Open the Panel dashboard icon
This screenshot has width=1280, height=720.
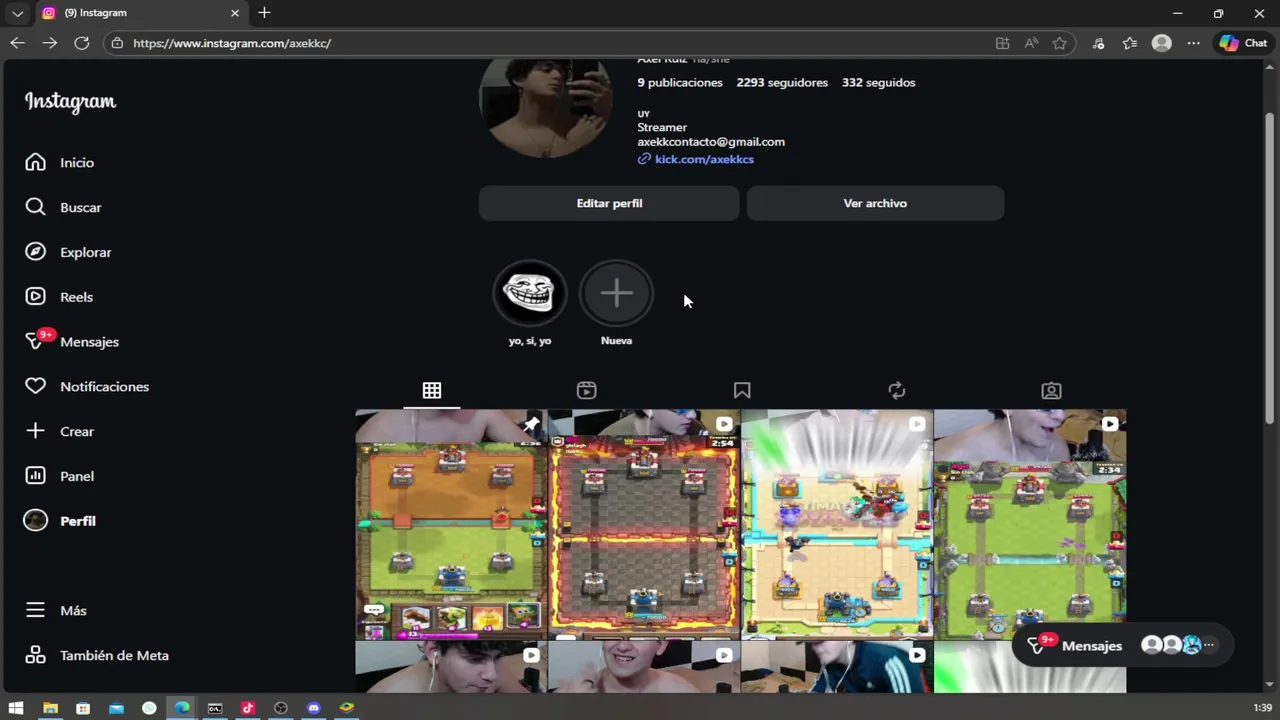[x=36, y=476]
